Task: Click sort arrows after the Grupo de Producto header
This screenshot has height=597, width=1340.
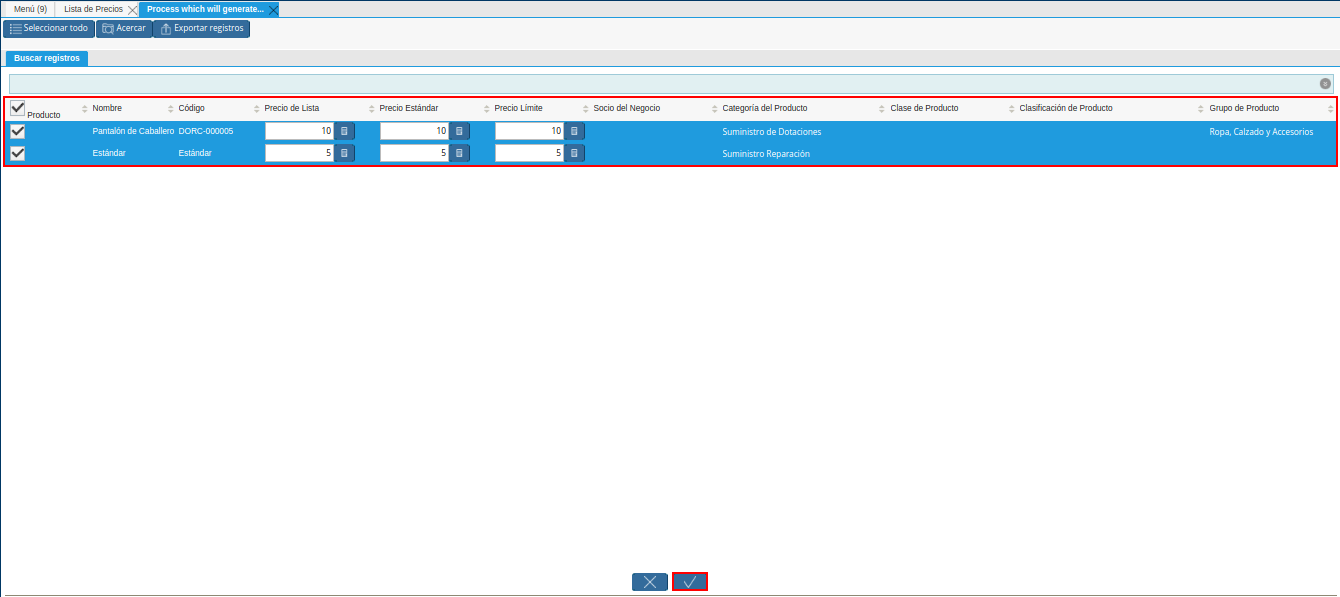Action: 1330,109
